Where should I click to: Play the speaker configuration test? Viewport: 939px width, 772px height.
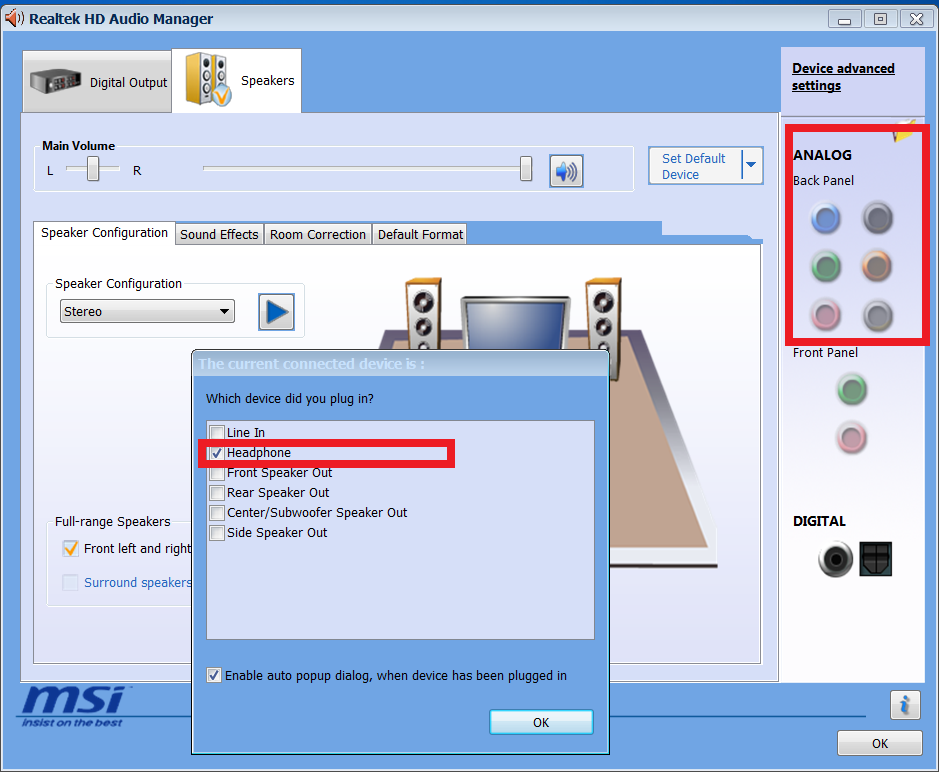pyautogui.click(x=276, y=312)
